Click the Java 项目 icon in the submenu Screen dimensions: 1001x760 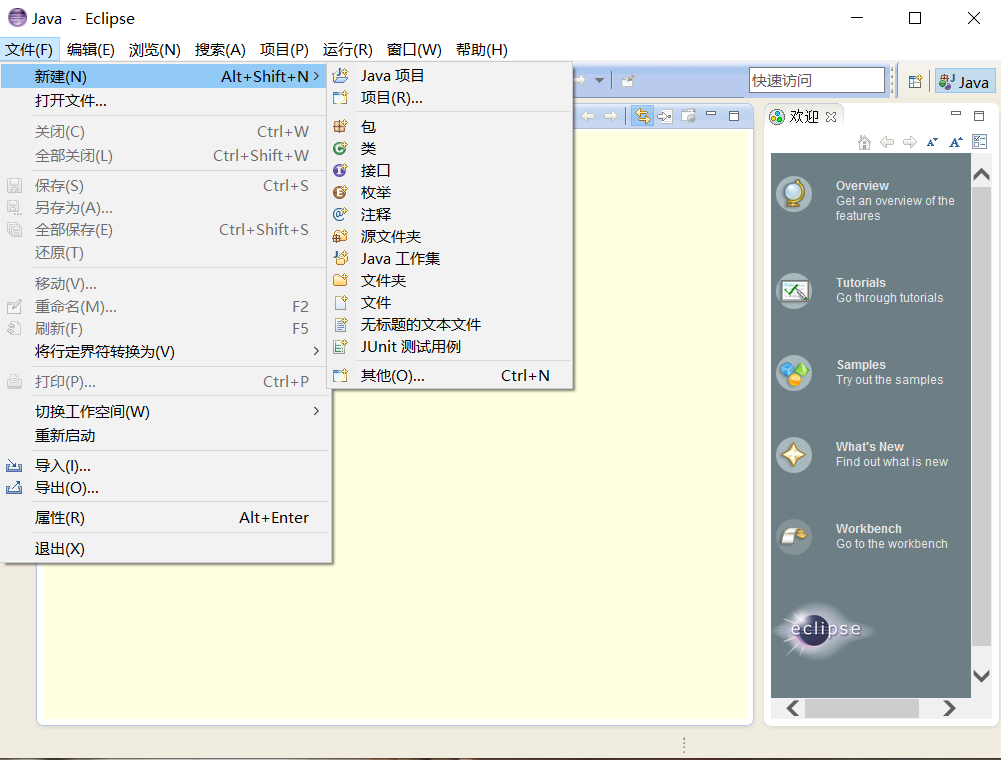pyautogui.click(x=341, y=76)
